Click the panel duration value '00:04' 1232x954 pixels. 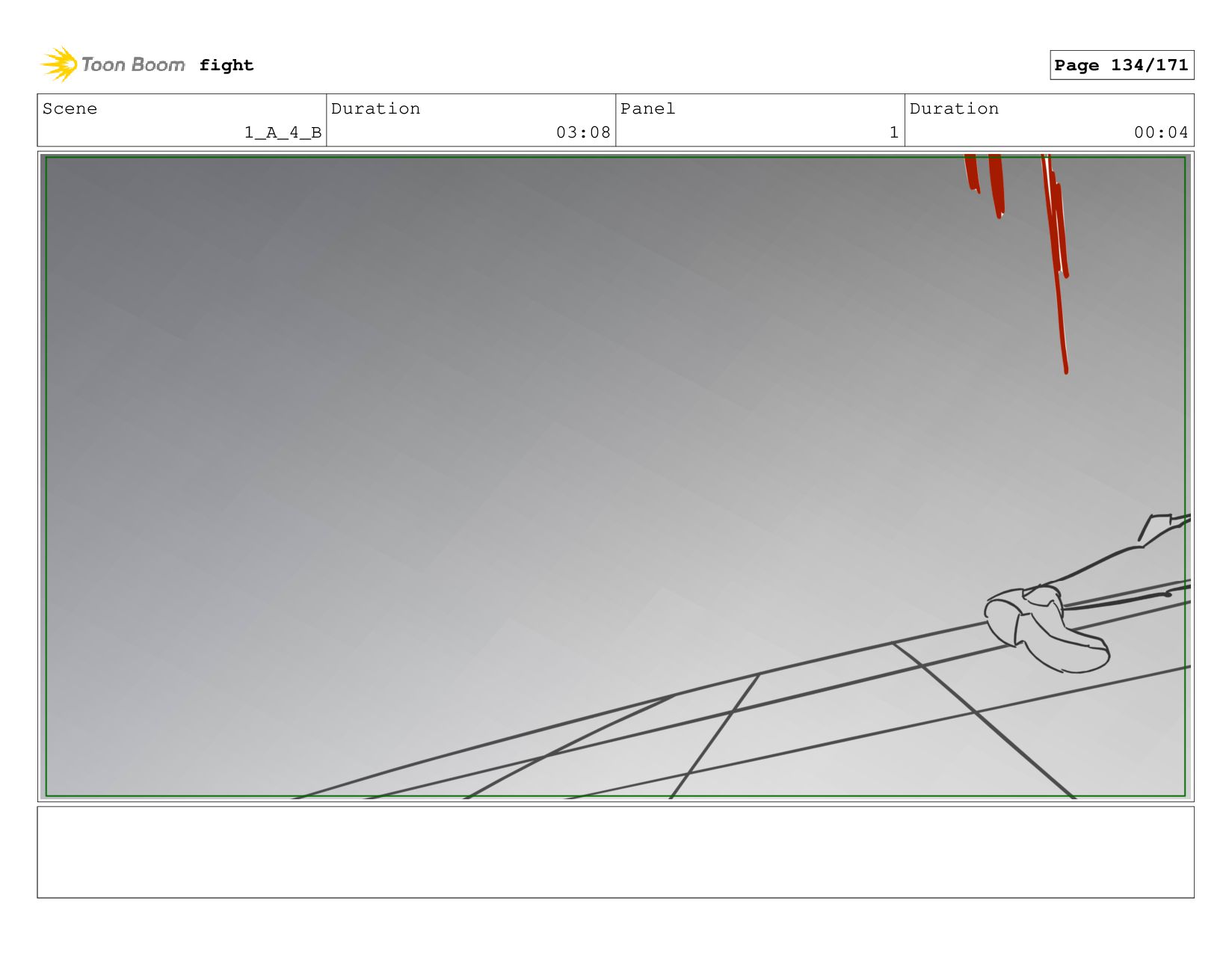[x=1161, y=132]
